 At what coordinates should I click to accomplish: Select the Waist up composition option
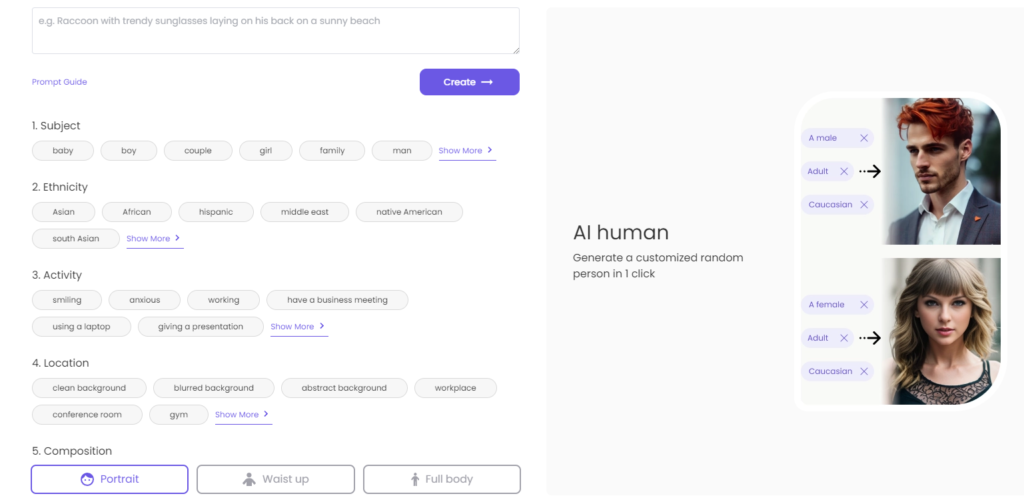(x=276, y=479)
